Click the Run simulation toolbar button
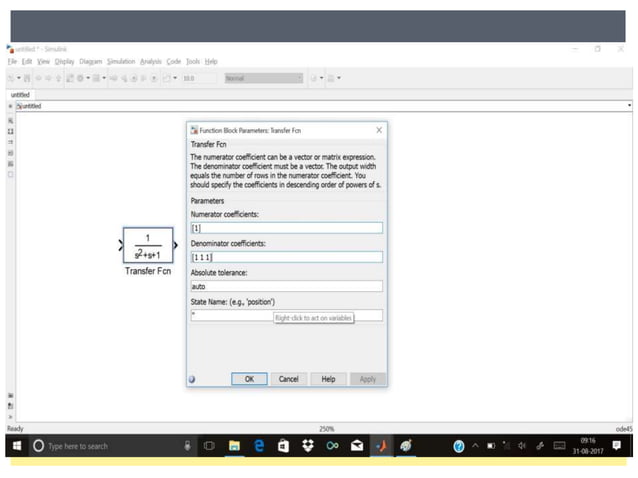The width and height of the screenshot is (638, 478). [x=134, y=78]
